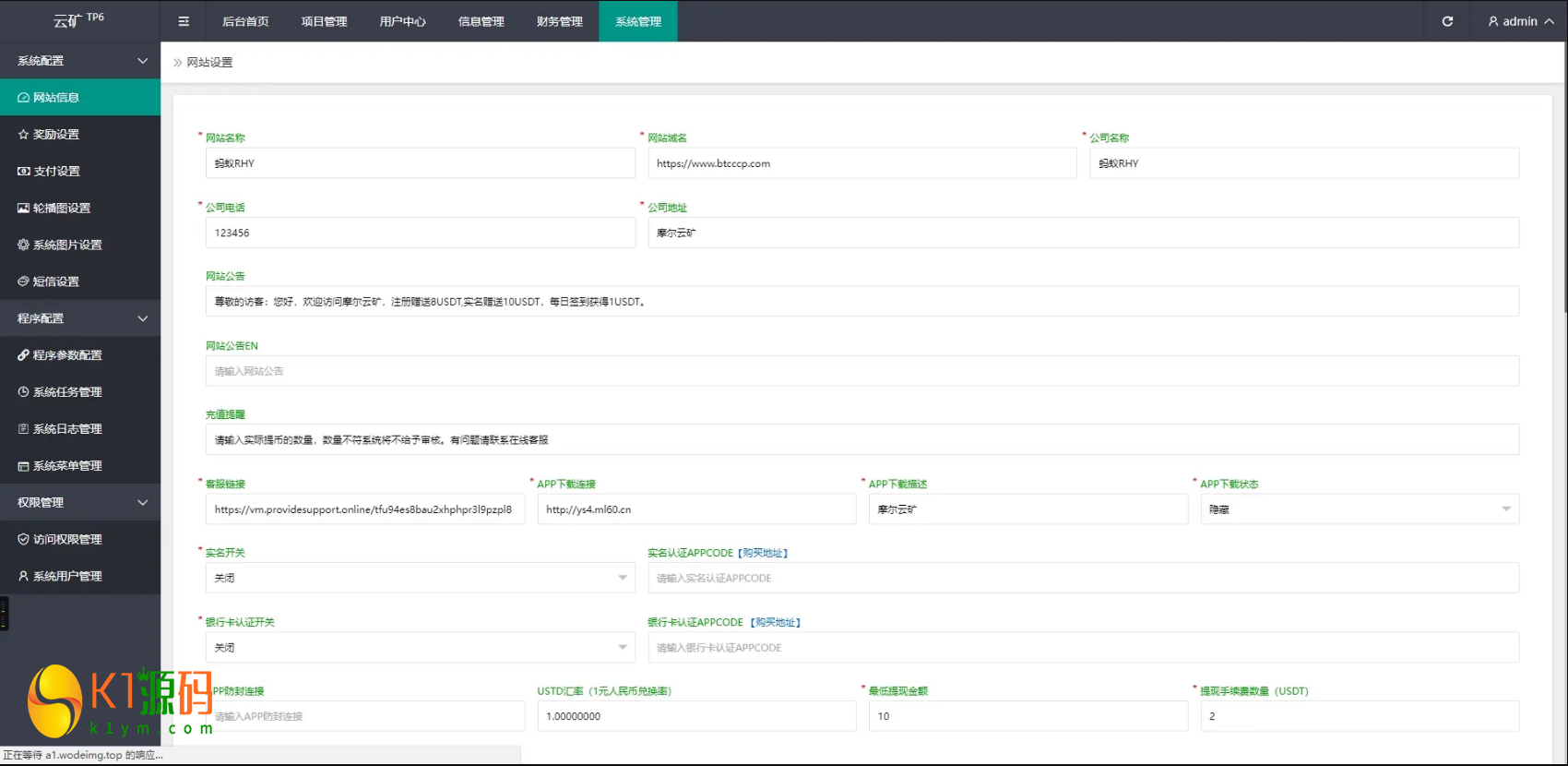Open the 银行卡认证开关 dropdown
Image resolution: width=1568 pixels, height=766 pixels.
420,647
